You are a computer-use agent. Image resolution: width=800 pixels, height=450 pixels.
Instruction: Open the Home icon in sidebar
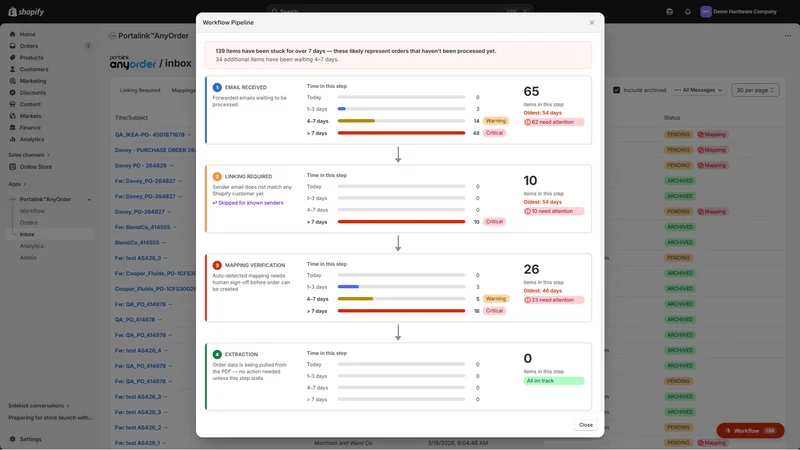click(x=12, y=34)
